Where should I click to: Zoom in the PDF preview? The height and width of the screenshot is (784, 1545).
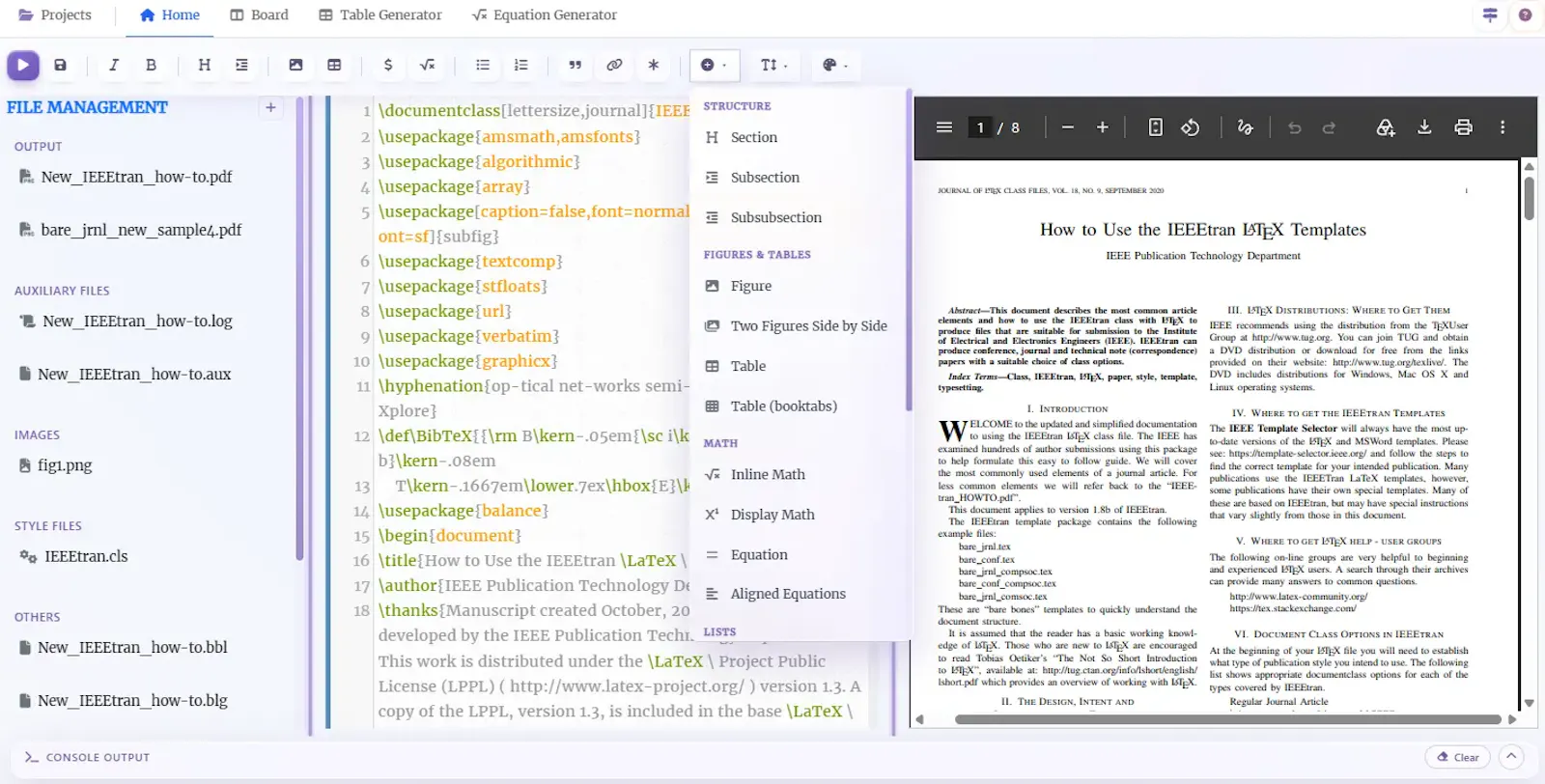point(1102,127)
